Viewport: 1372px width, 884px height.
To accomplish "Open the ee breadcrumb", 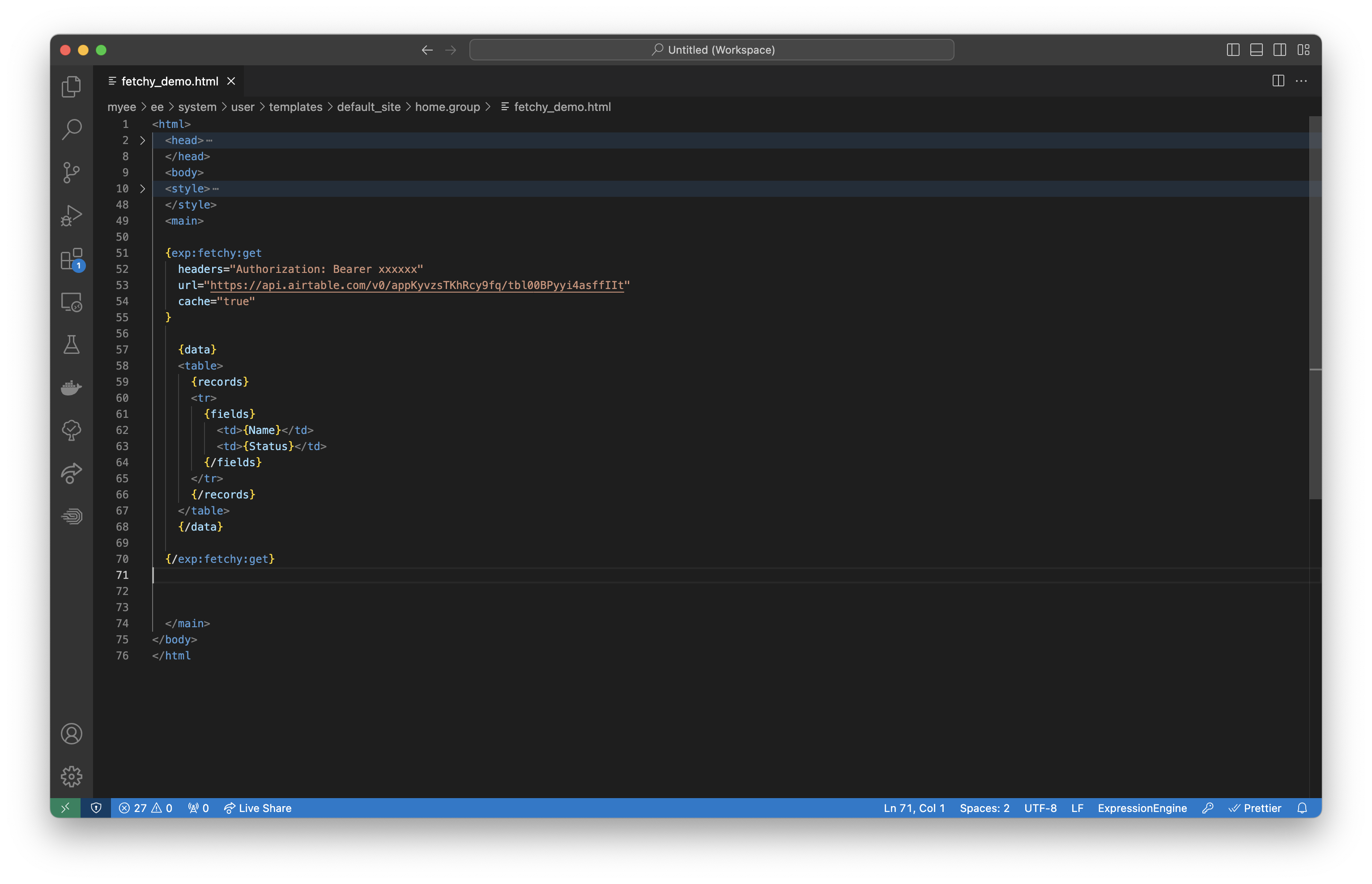I will (x=157, y=107).
